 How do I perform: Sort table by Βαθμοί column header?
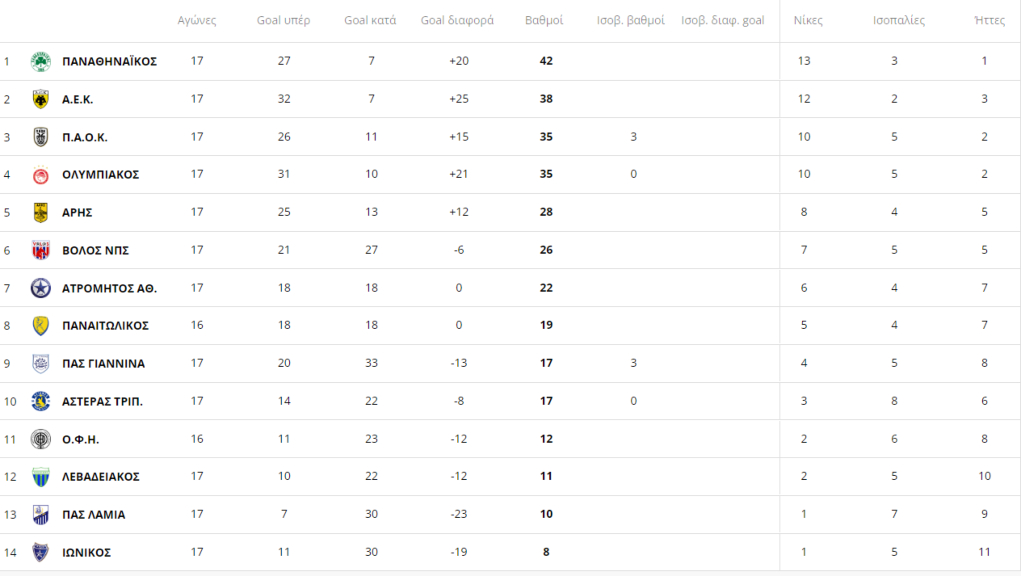[544, 20]
